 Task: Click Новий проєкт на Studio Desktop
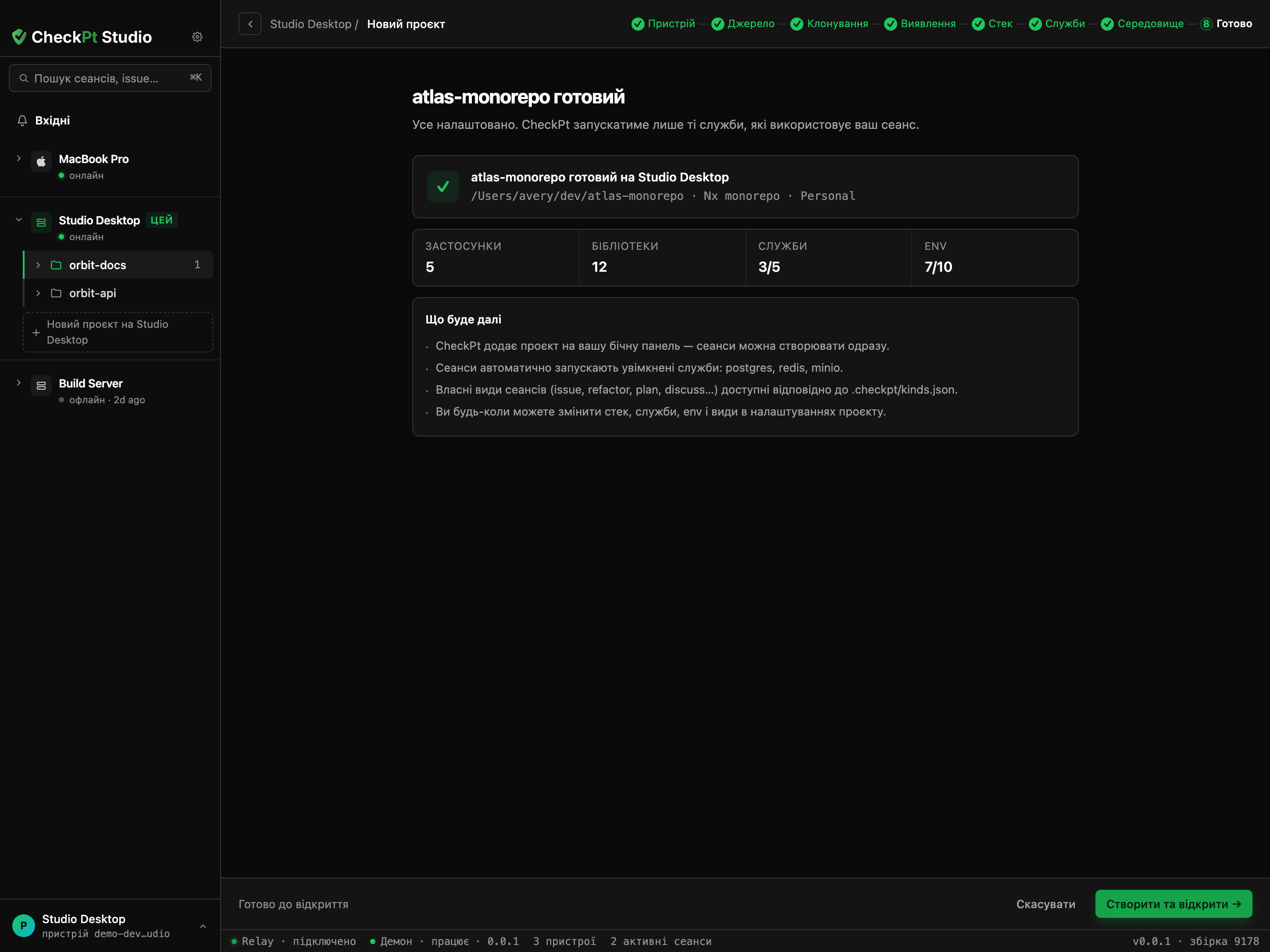coord(118,332)
